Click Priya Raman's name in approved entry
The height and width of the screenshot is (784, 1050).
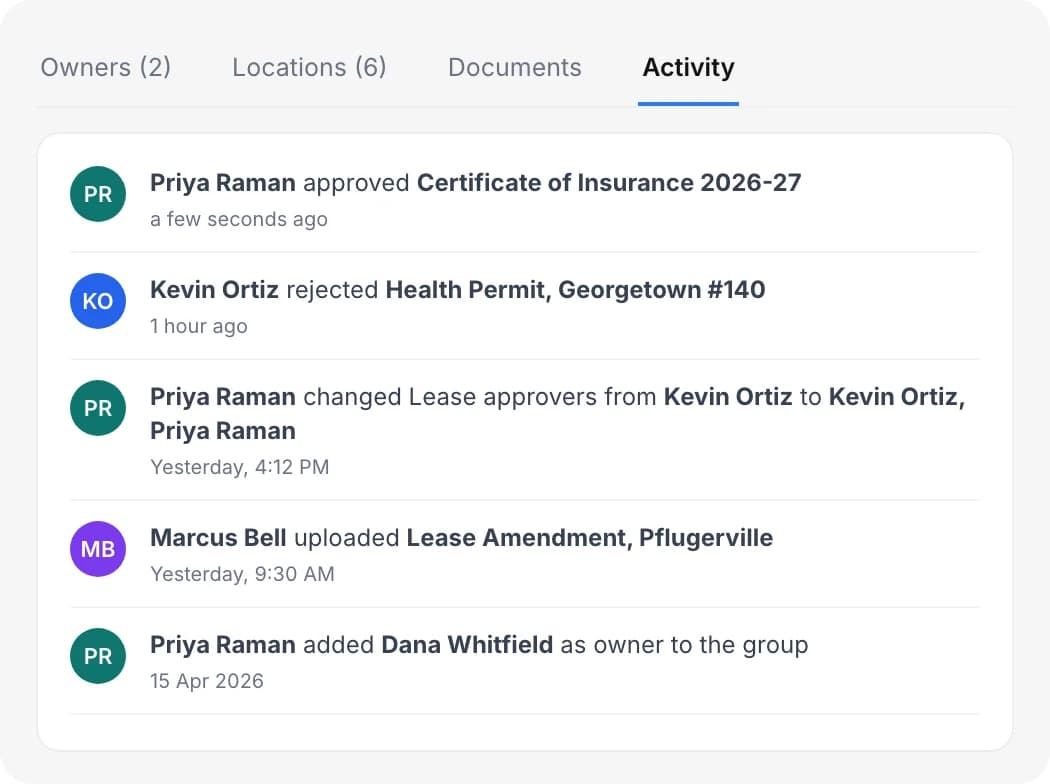pos(223,183)
